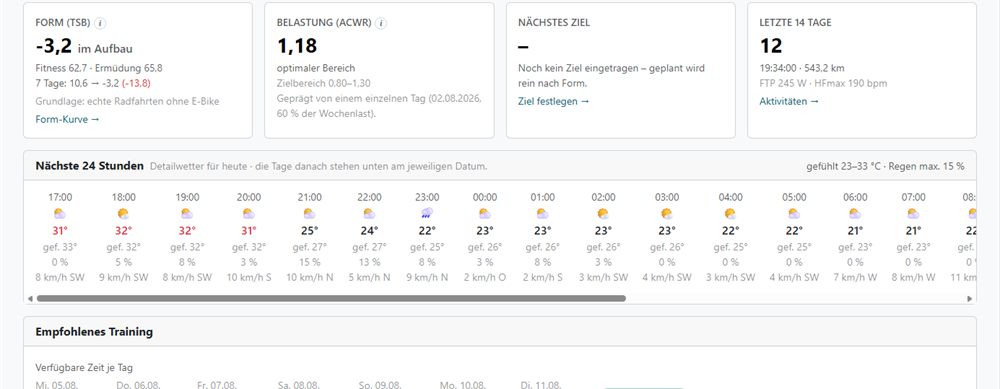Click '7 km/h W' wind at 06:00
Viewport: 1000px width, 389px height.
coord(855,277)
